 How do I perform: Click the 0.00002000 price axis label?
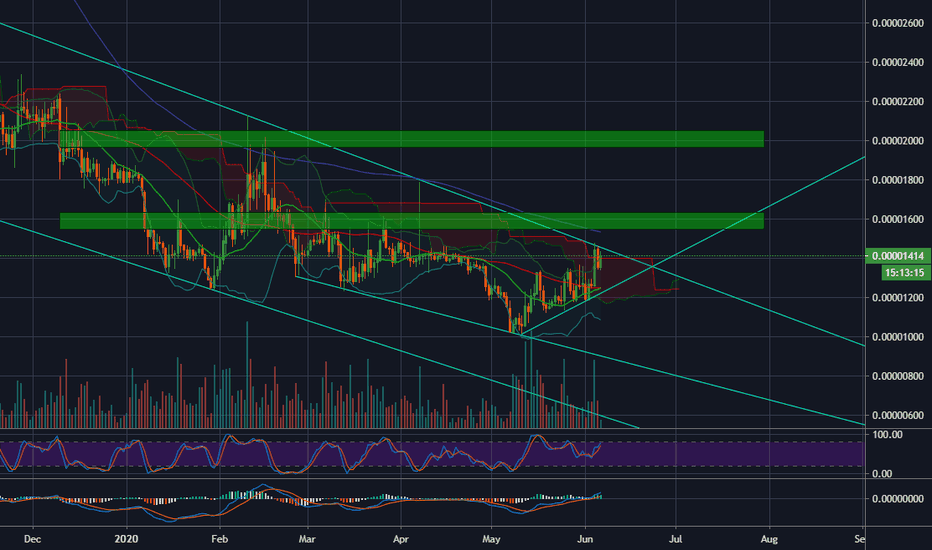pos(898,141)
